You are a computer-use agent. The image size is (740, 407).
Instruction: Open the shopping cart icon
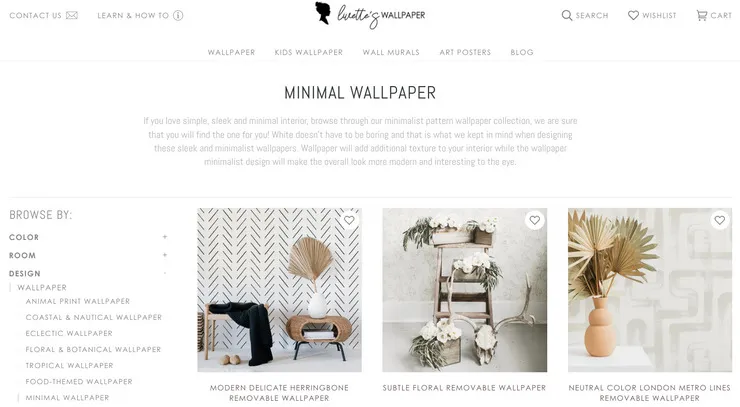tap(702, 16)
